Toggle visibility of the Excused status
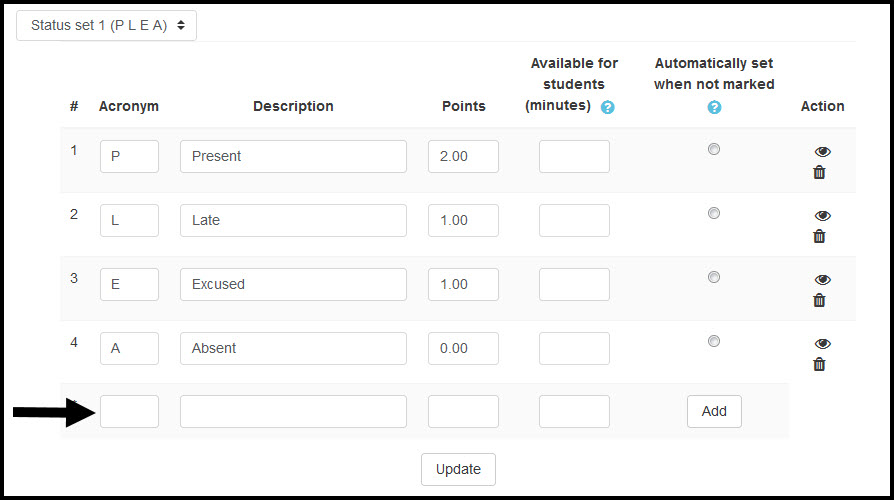 (x=822, y=279)
